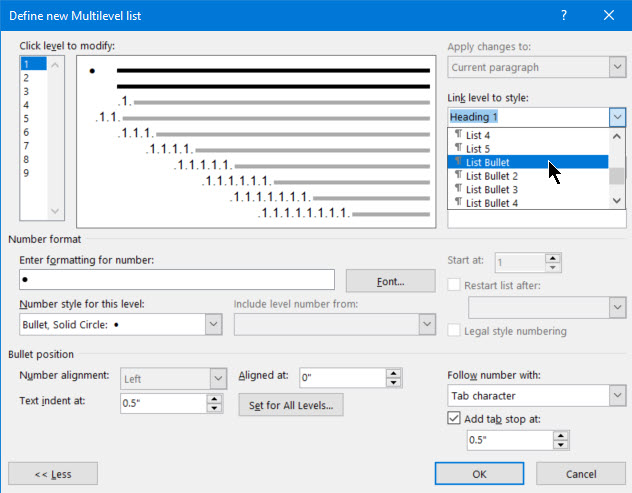Click the Heading 1 style field
Screen dimensions: 632x493
(x=528, y=117)
